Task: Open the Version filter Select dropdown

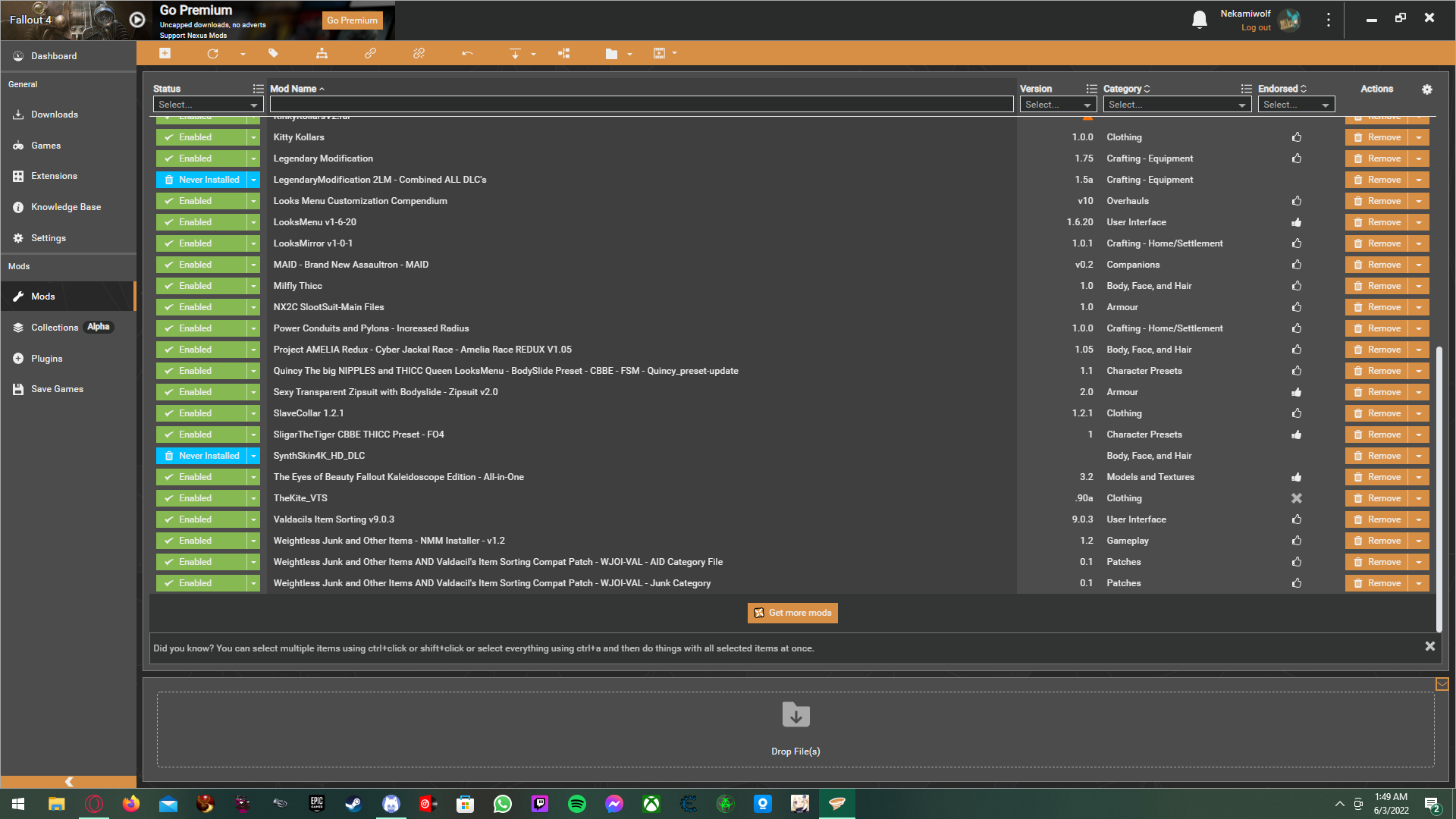Action: [x=1058, y=105]
